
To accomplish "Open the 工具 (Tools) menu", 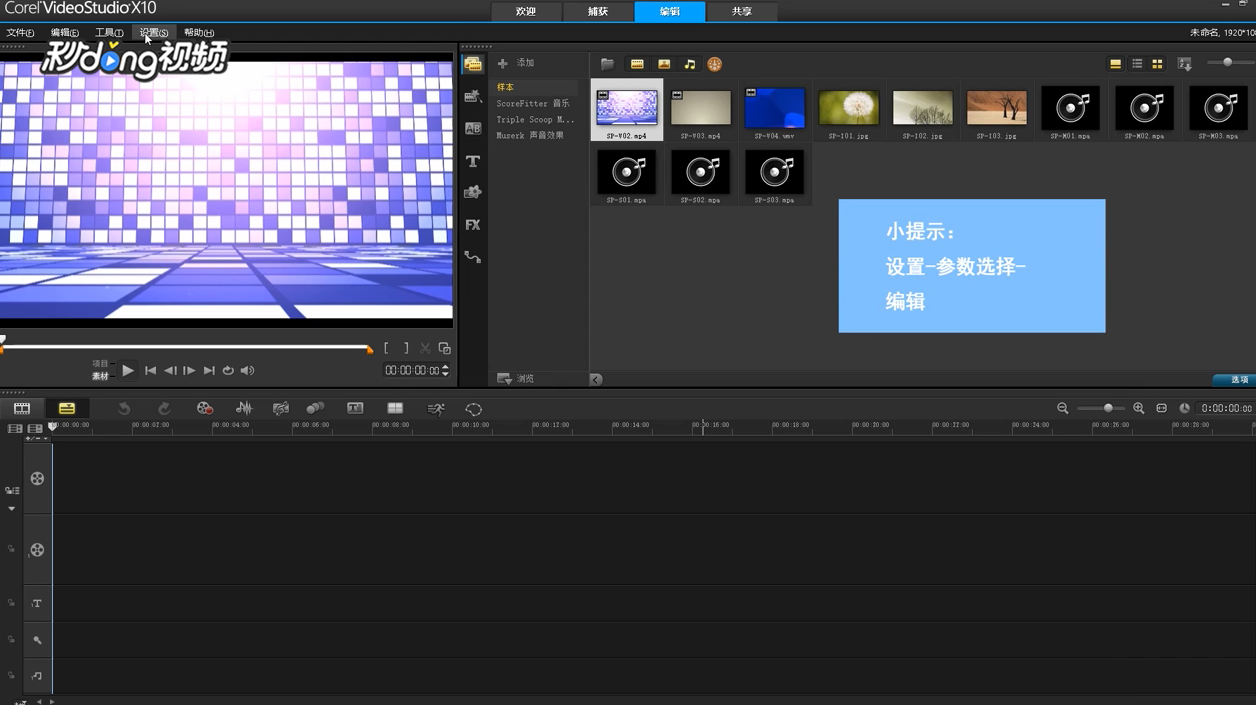I will (x=109, y=33).
